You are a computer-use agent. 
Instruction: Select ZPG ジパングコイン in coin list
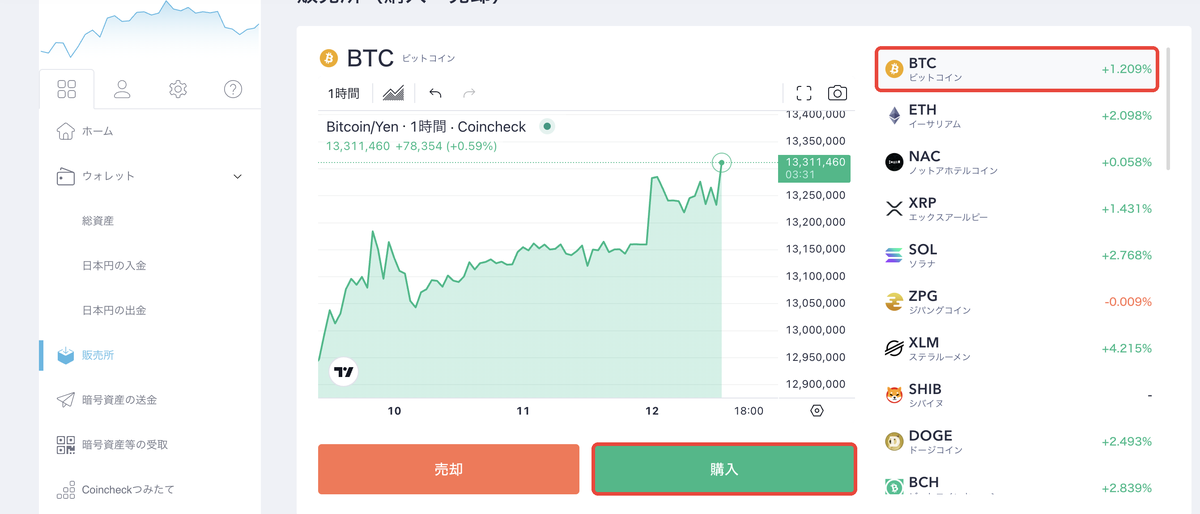[1018, 302]
